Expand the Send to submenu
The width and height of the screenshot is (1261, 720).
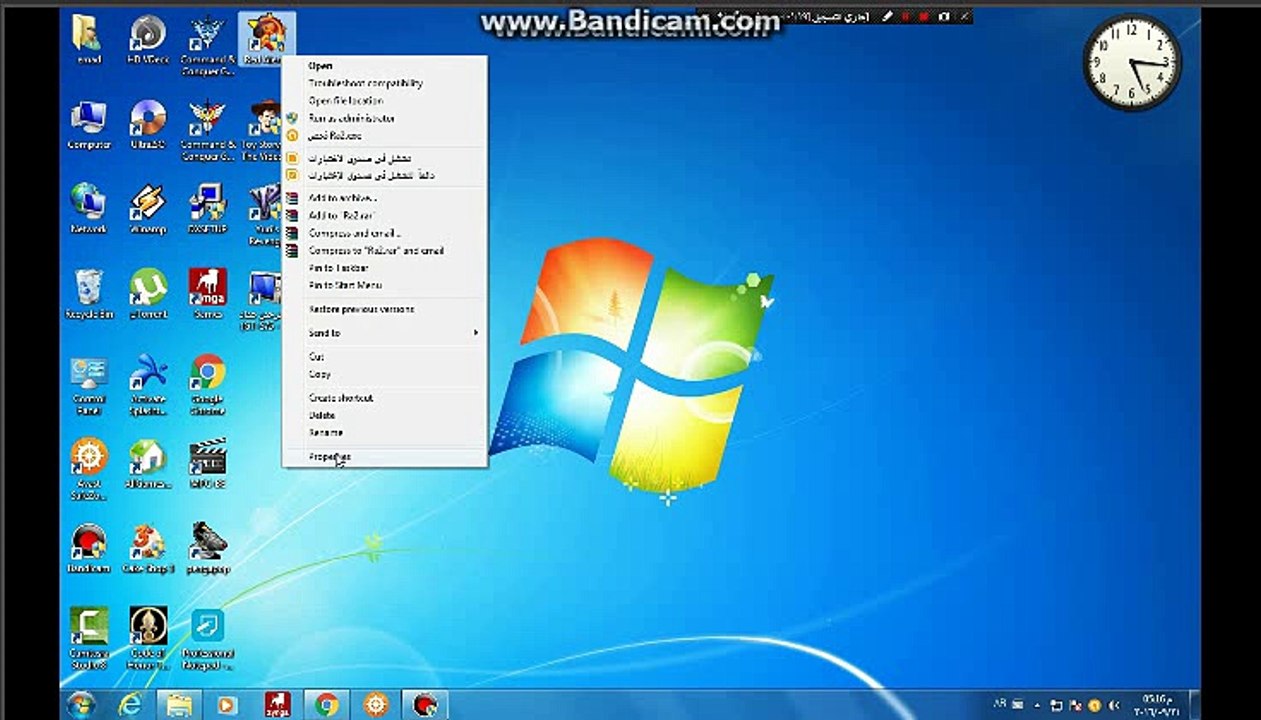pos(385,333)
